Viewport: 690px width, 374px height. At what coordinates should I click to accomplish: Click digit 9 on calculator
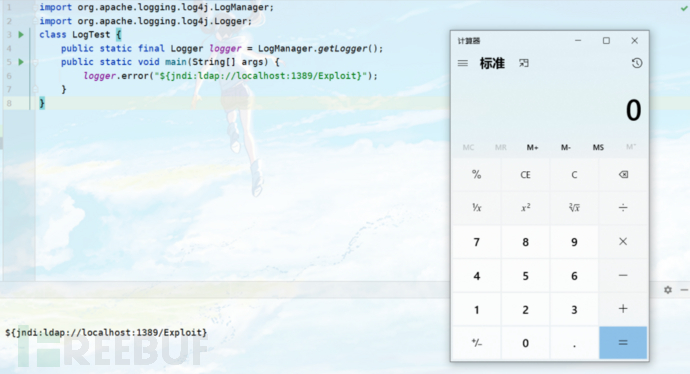coord(574,242)
